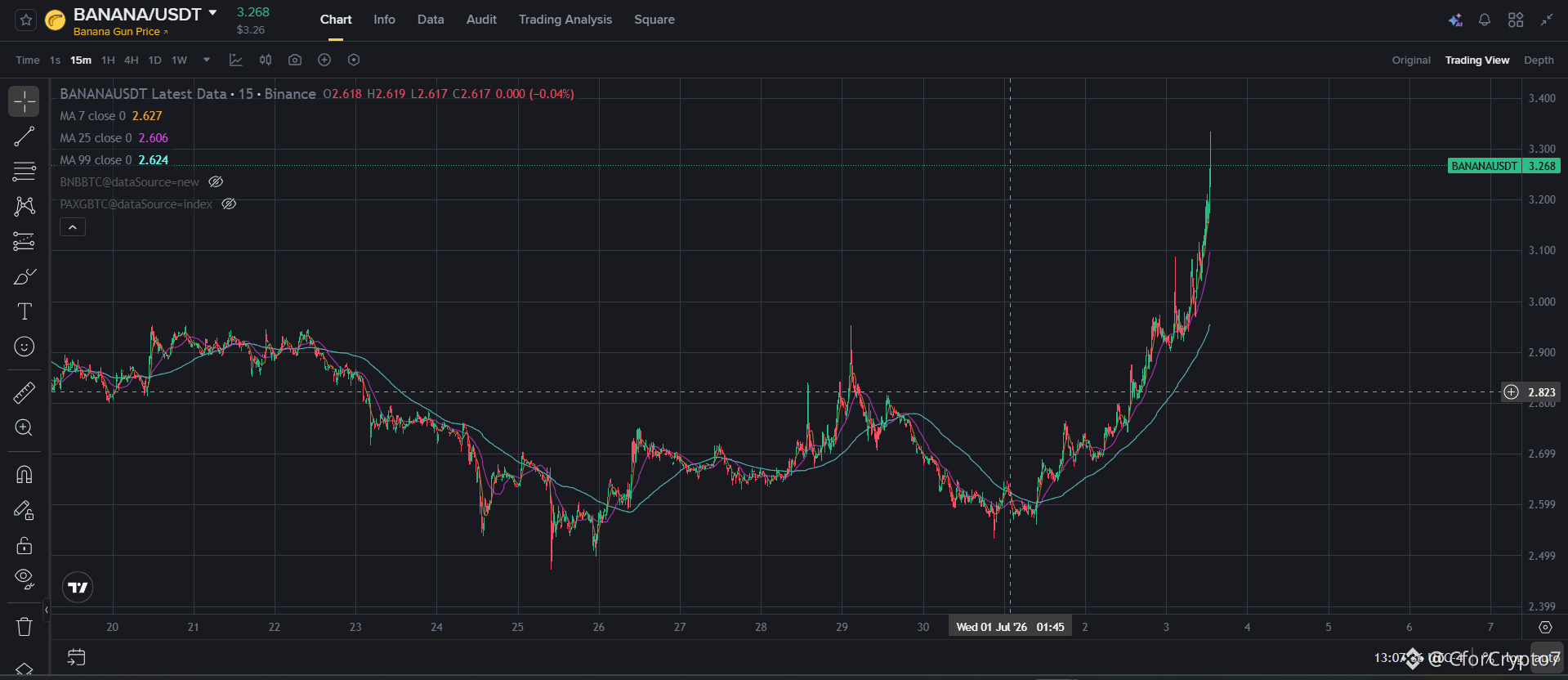Click the 3.268 last price header value
Screen dimensions: 1568x680
coord(252,12)
